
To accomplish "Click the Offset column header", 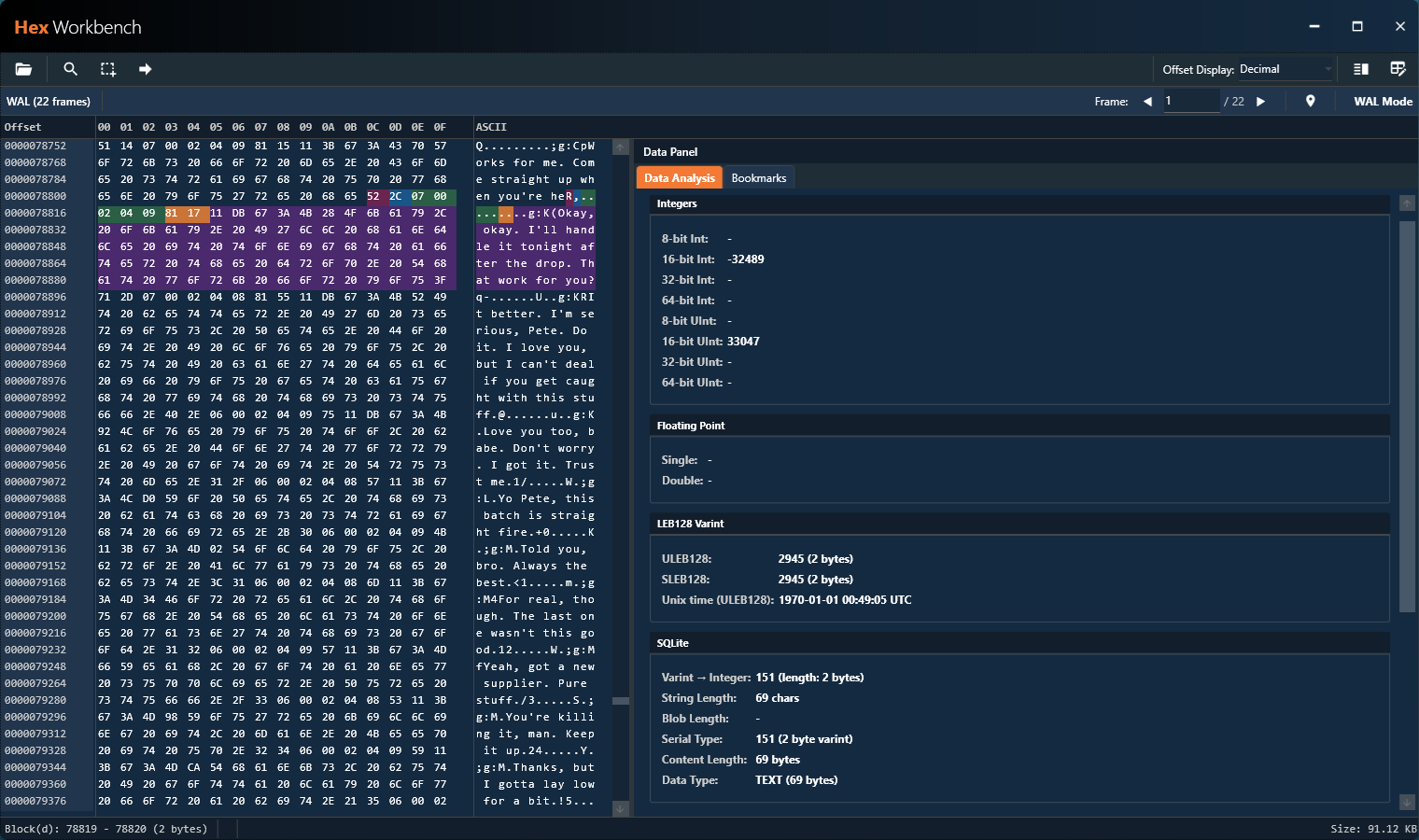I will [22, 127].
